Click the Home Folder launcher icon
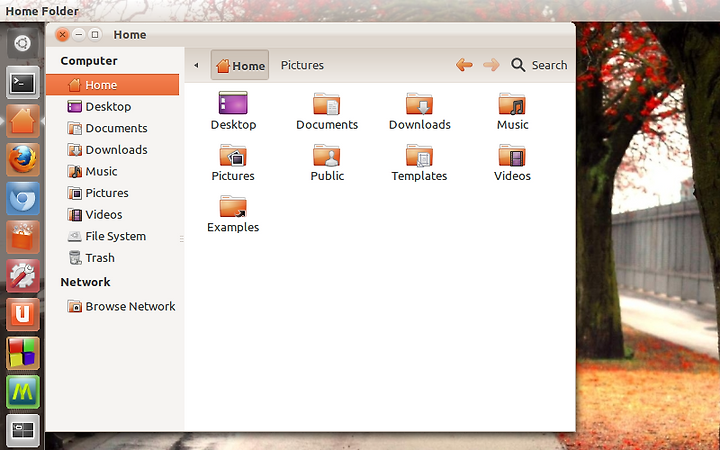This screenshot has height=450, width=720. 22,121
